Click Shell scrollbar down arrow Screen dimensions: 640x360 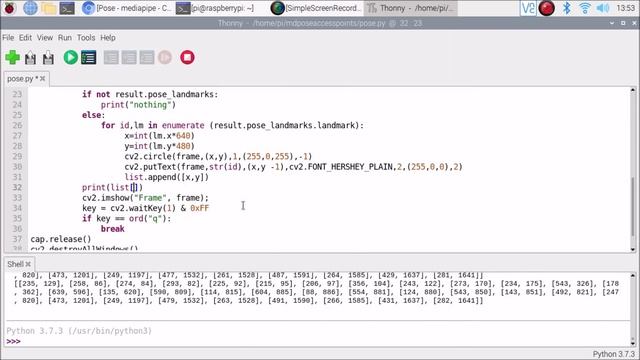point(633,343)
